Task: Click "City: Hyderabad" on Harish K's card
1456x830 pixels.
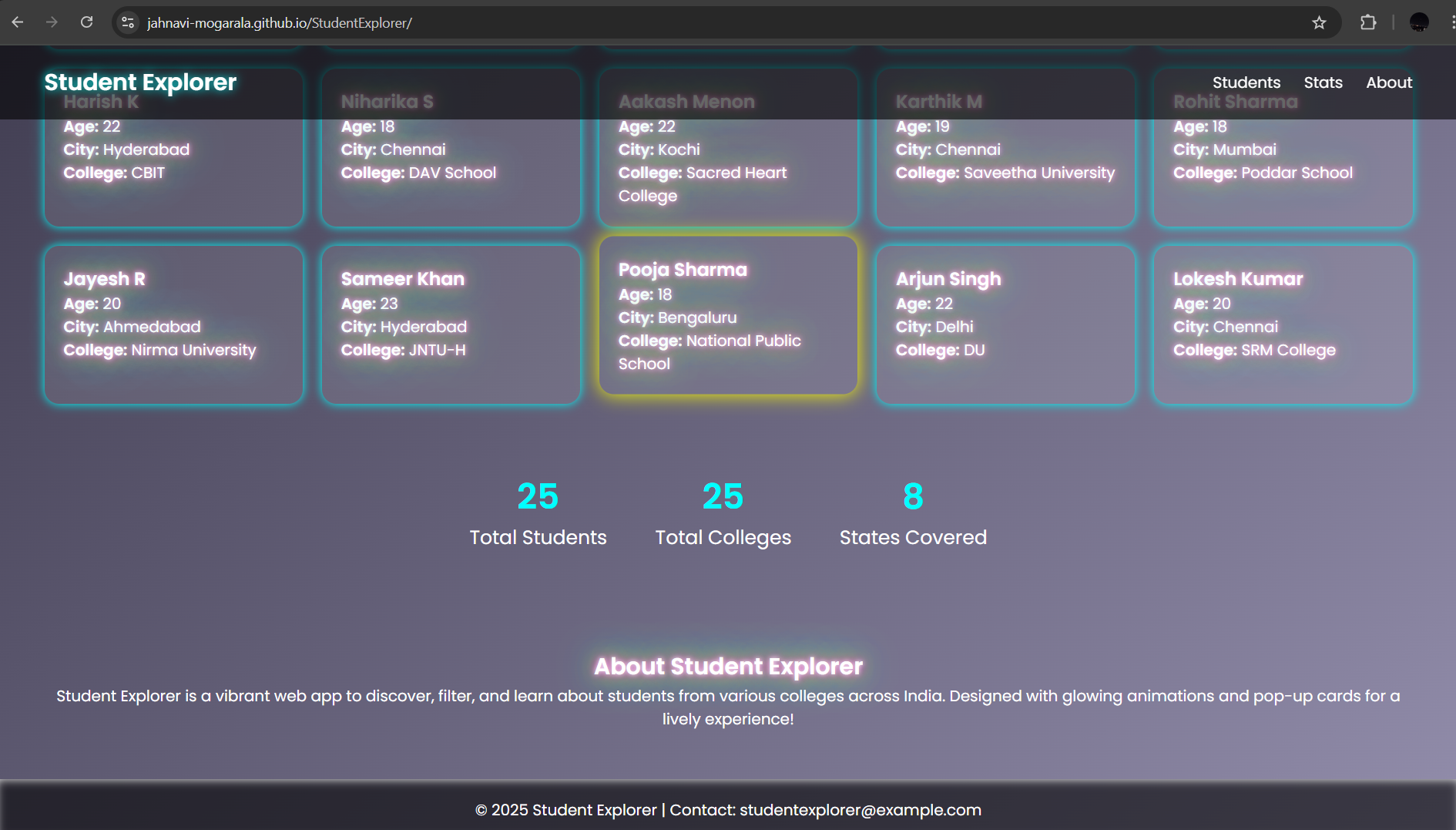Action: click(x=126, y=150)
